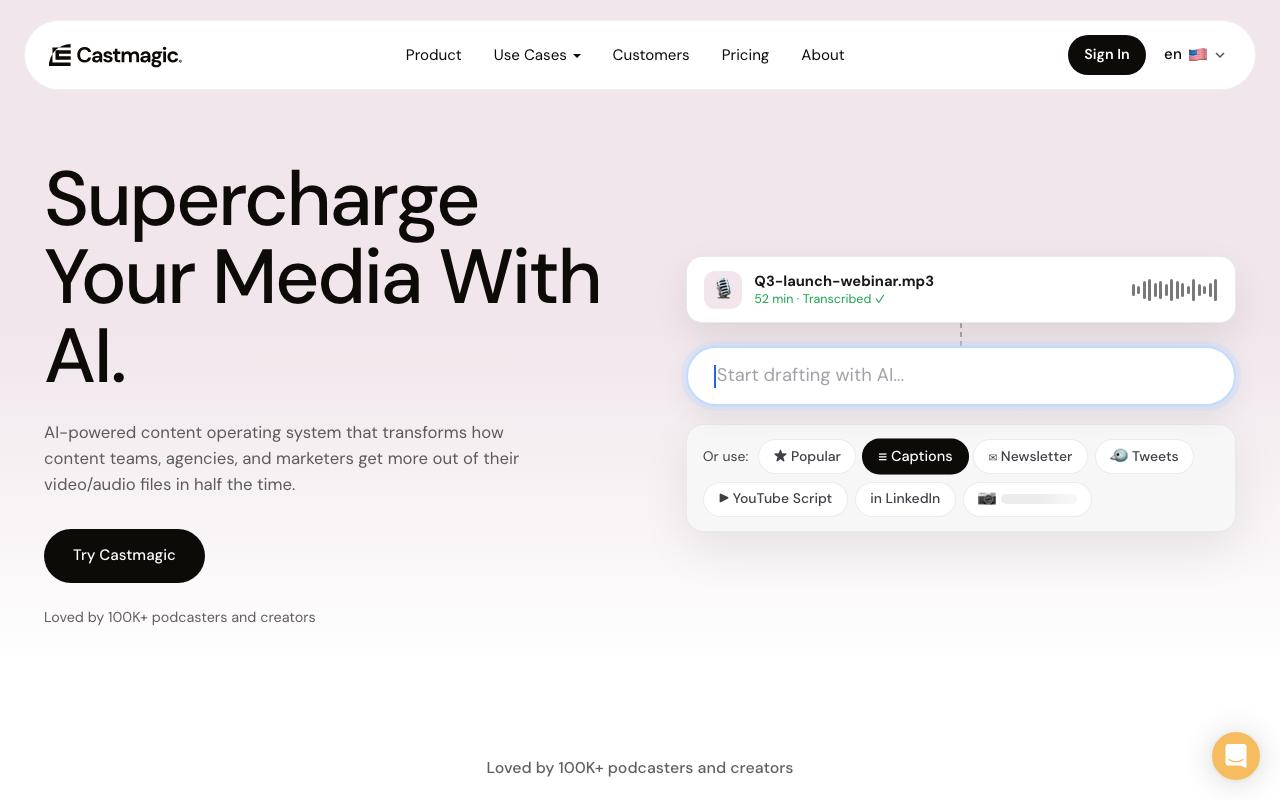The image size is (1280, 800).
Task: Click the 52 min Transcribed status
Action: 819,299
